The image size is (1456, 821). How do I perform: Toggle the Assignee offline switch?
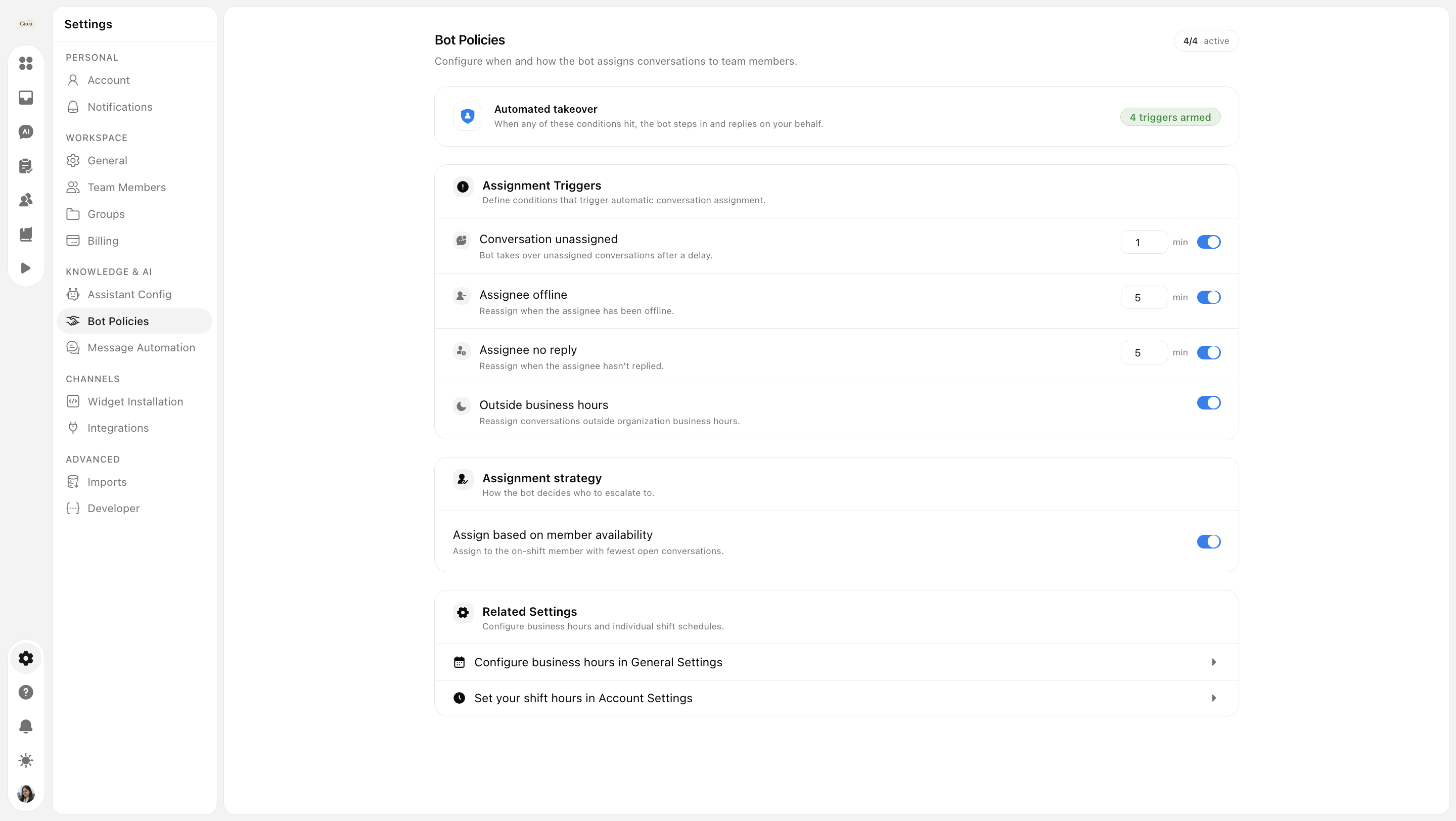tap(1208, 297)
